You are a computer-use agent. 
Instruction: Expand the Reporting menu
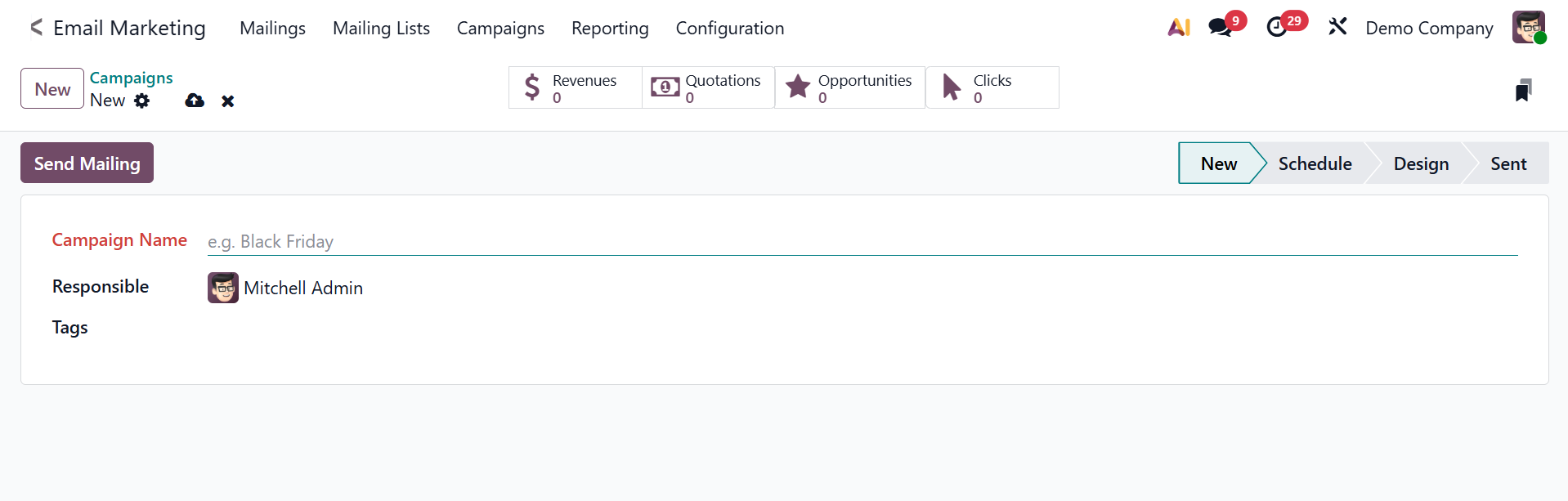click(610, 29)
